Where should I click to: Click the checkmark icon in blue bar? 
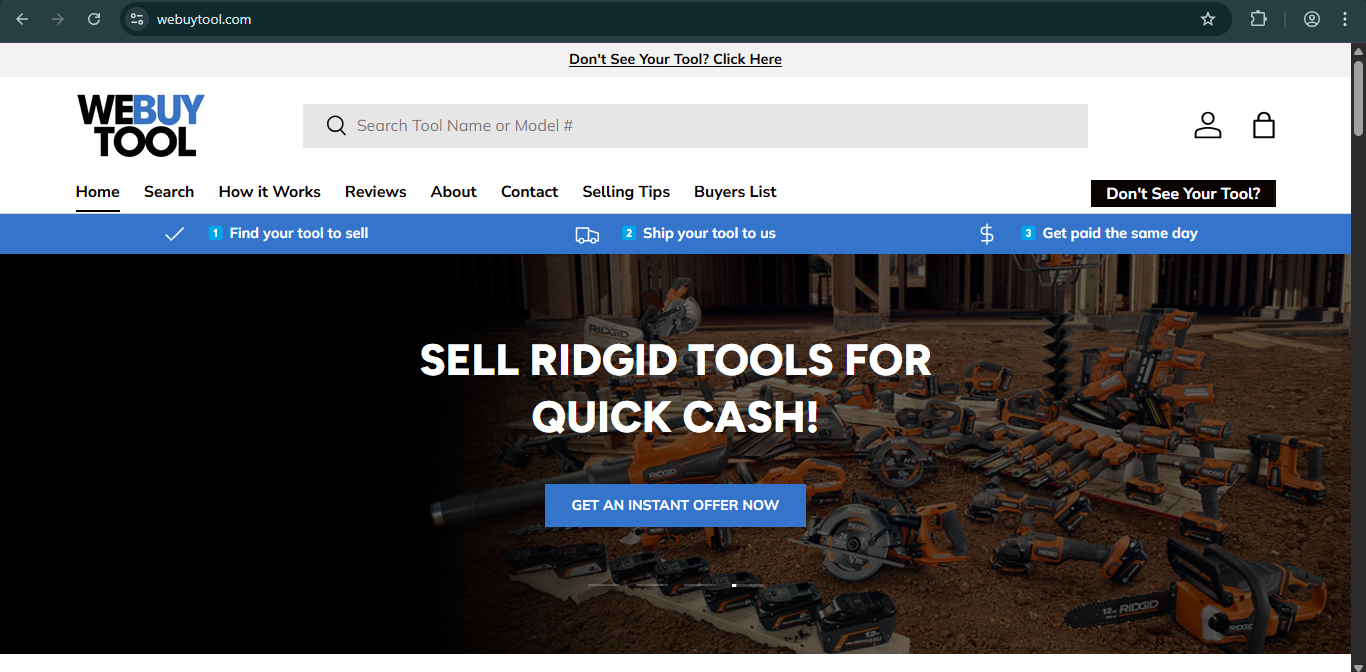(175, 234)
